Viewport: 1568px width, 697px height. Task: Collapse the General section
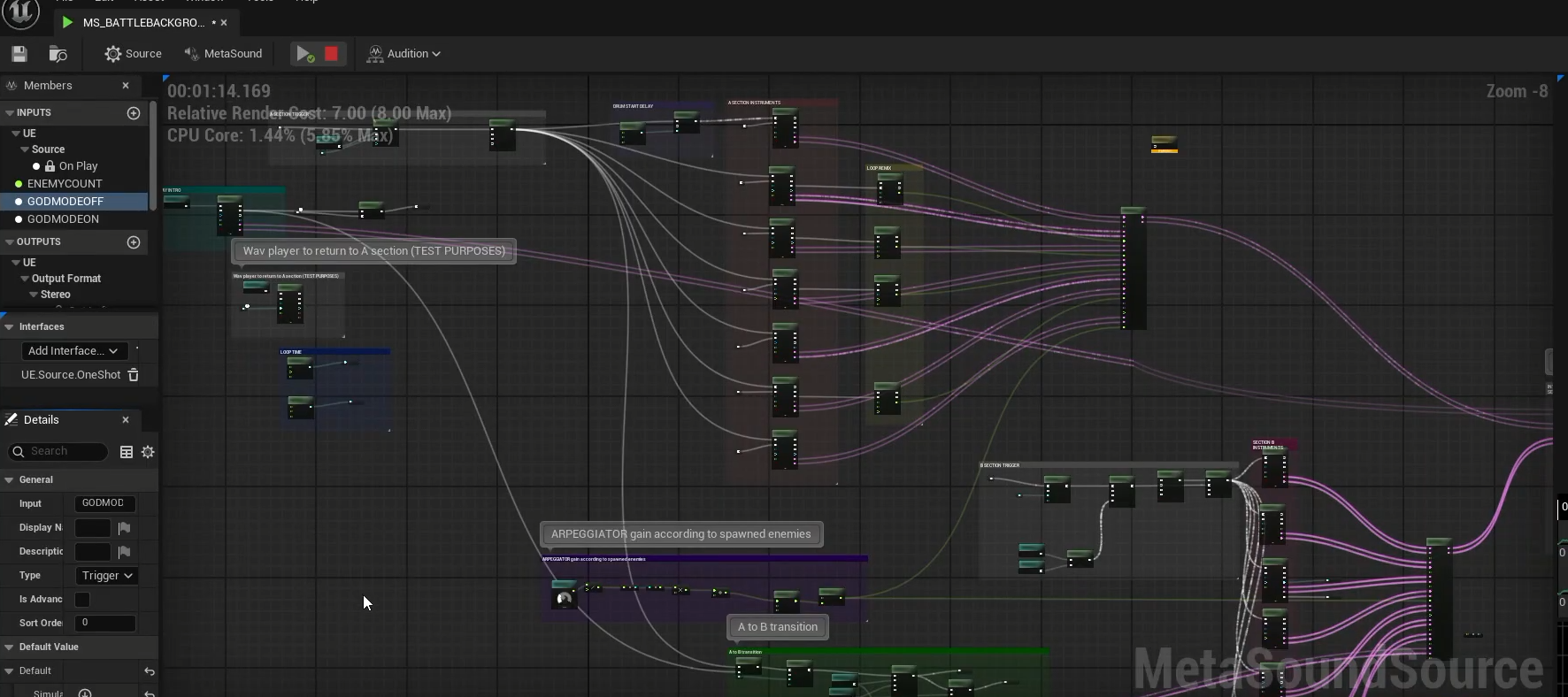(9, 480)
